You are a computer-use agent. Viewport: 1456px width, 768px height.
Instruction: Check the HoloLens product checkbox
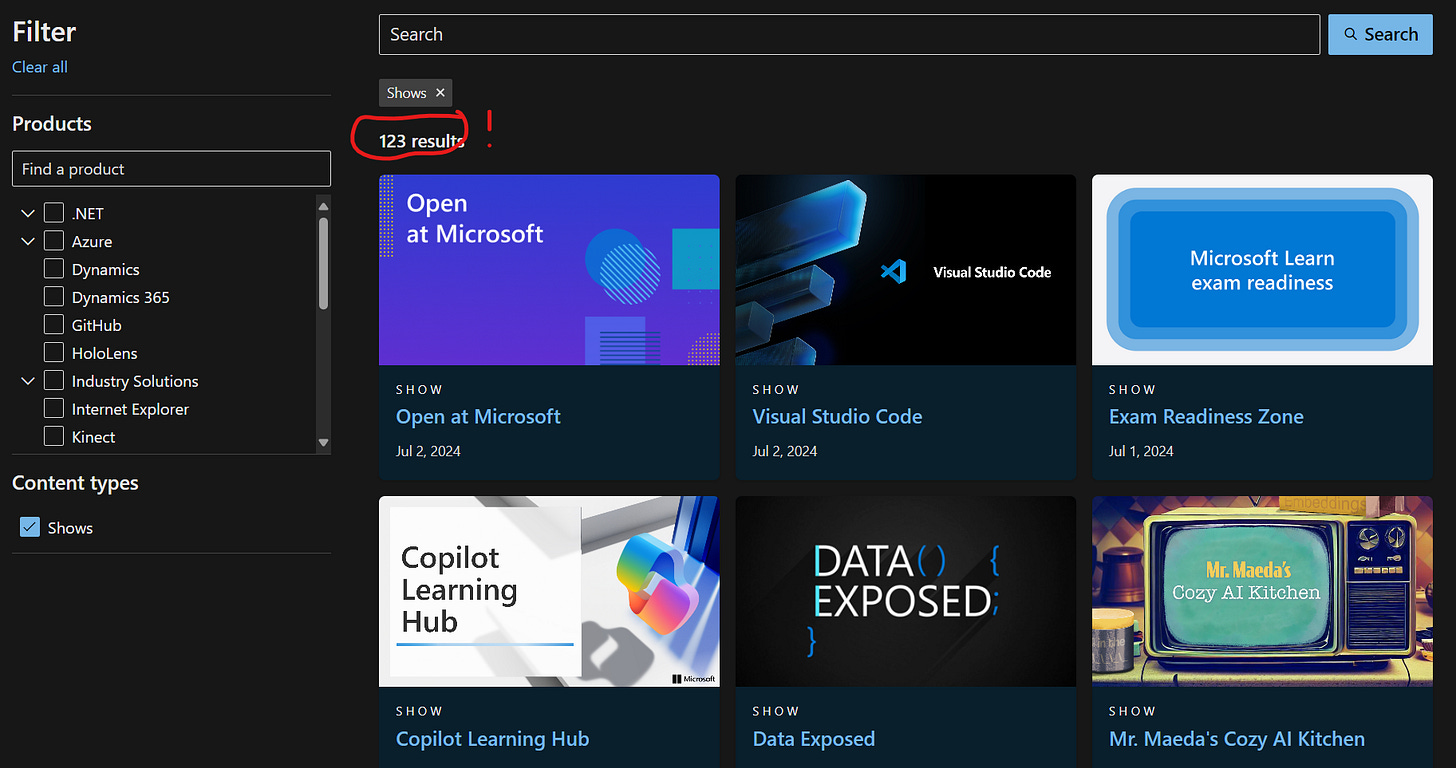[x=54, y=353]
